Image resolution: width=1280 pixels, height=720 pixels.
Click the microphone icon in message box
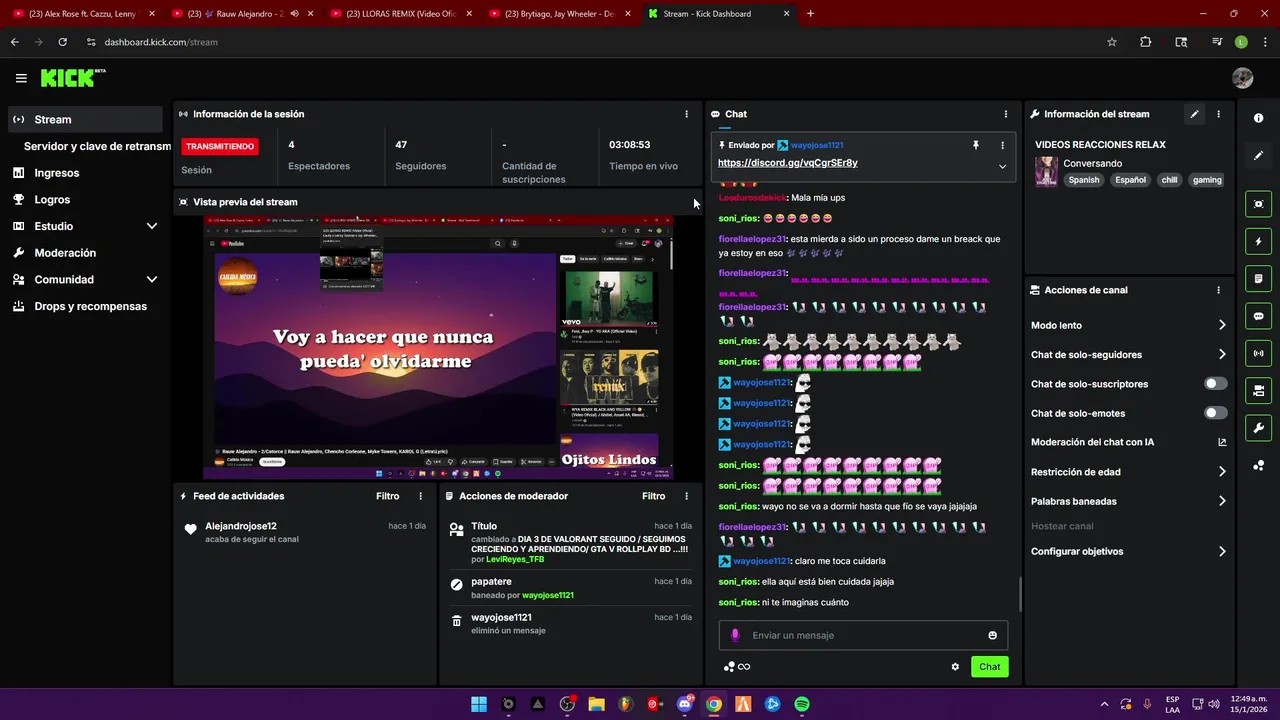(735, 635)
